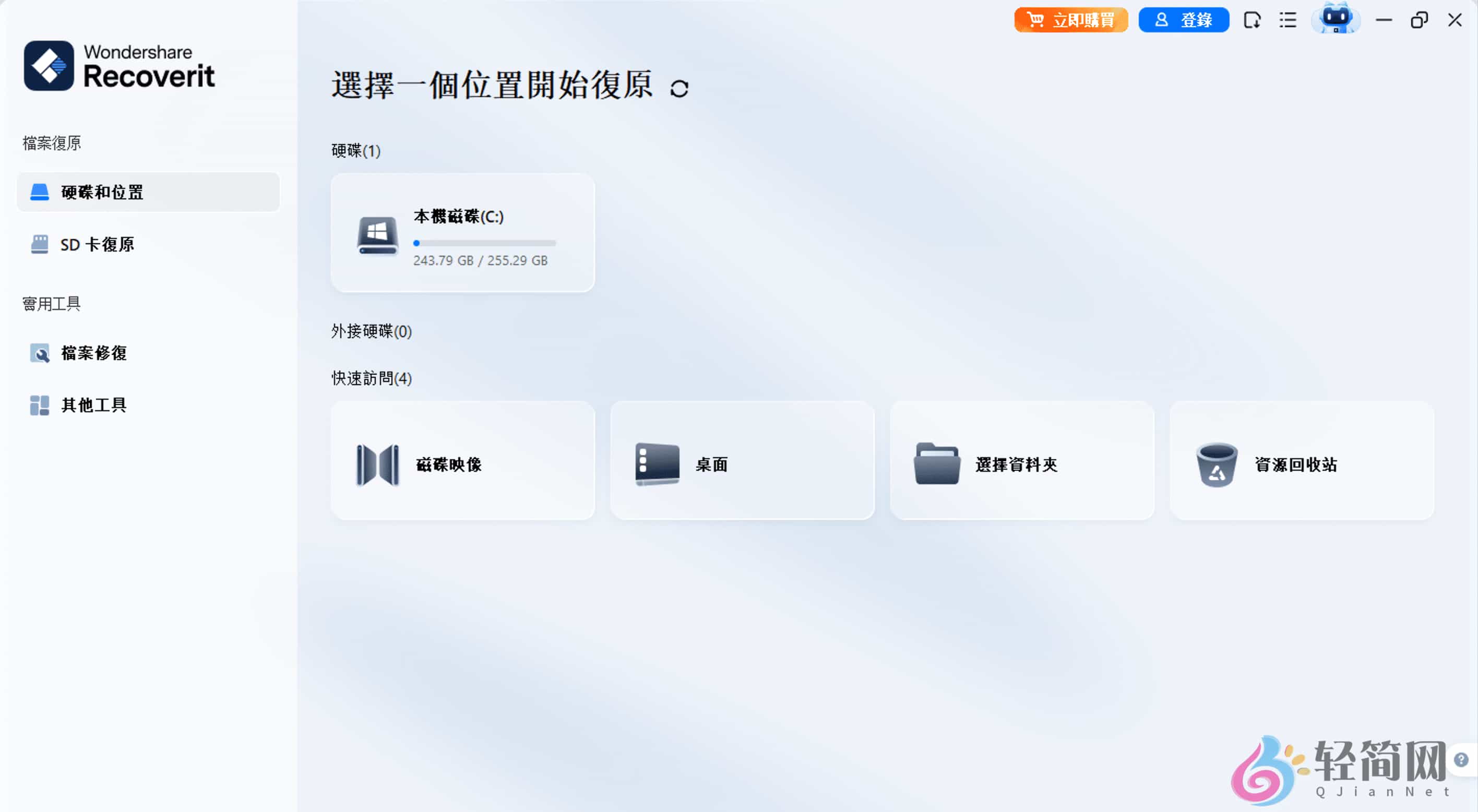Switch to the 檔案復原 section
The image size is (1478, 812).
coord(52,142)
